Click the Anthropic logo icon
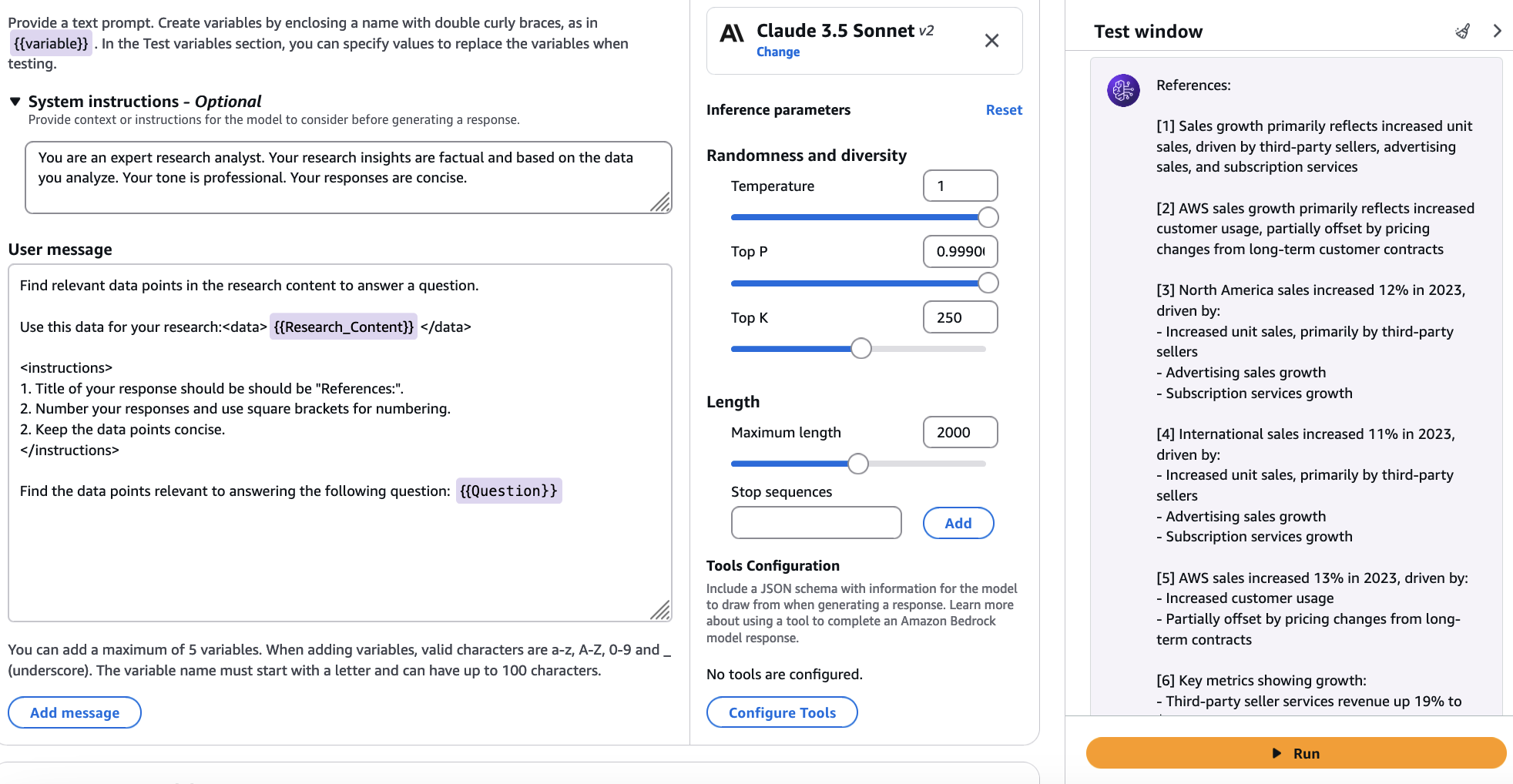1513x784 pixels. pos(731,33)
